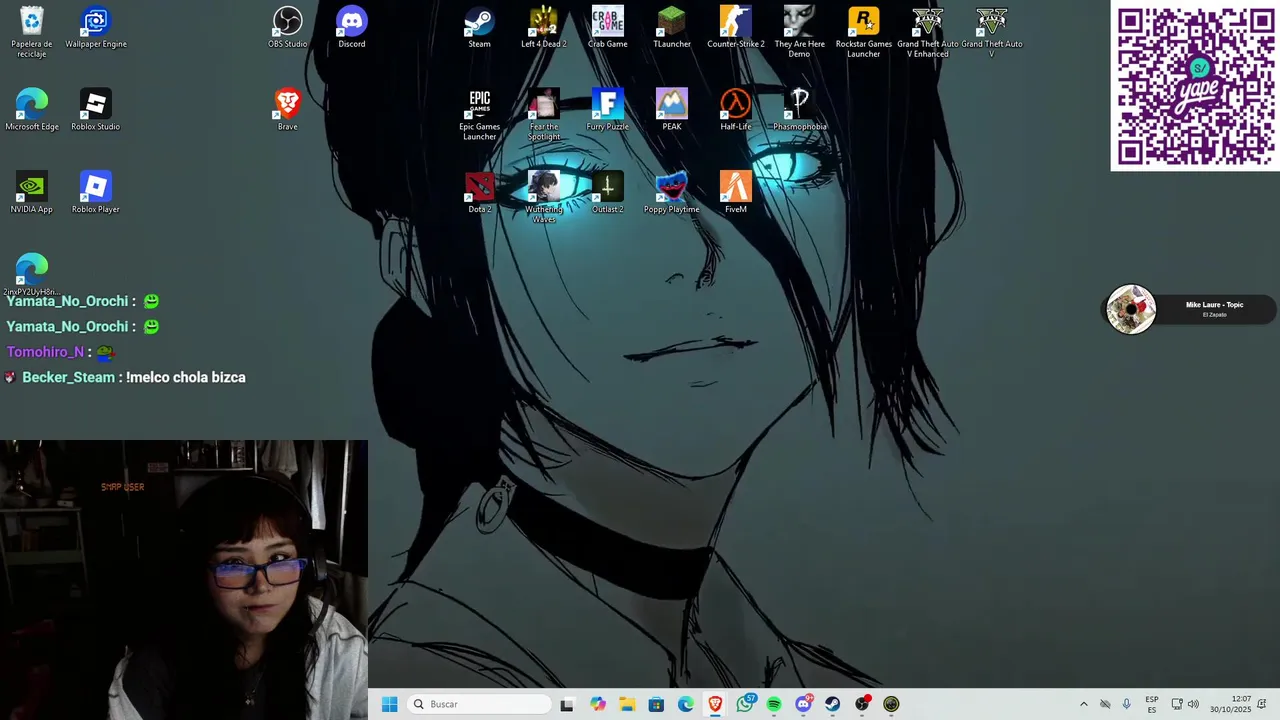Select the Brave browser desktop icon
The width and height of the screenshot is (1280, 720).
click(x=288, y=110)
